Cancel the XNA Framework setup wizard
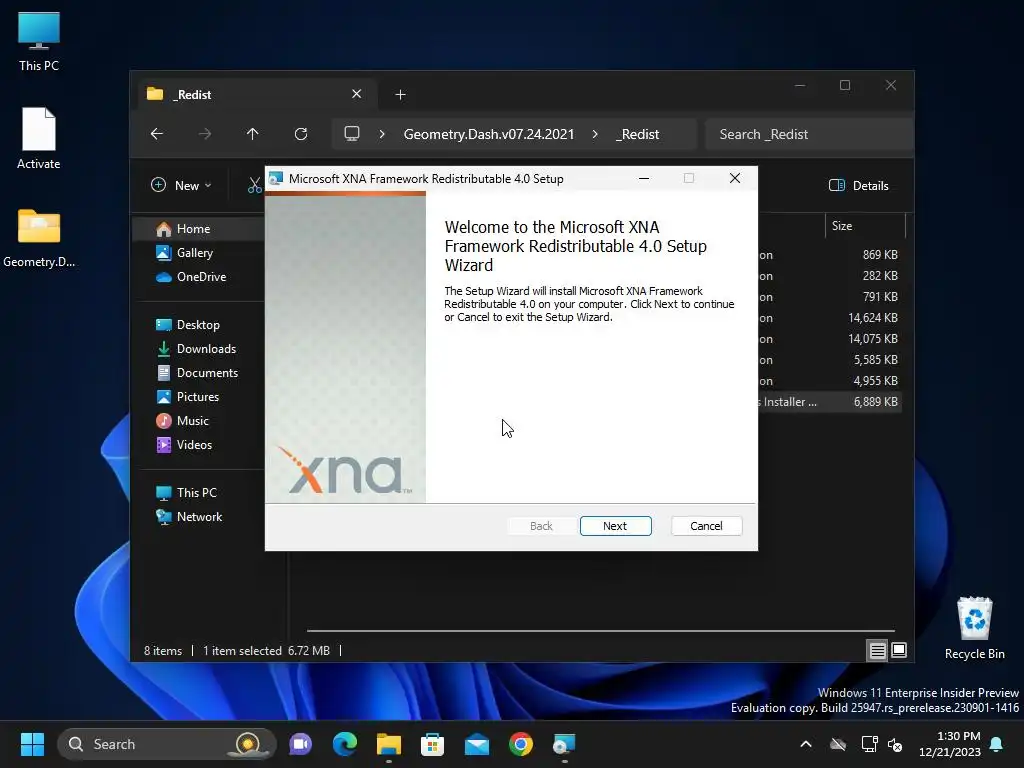The height and width of the screenshot is (768, 1024). pos(706,526)
